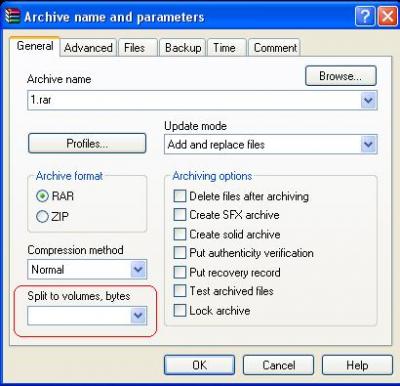Click the WinRAR icon in title bar
The height and width of the screenshot is (386, 400).
click(13, 16)
